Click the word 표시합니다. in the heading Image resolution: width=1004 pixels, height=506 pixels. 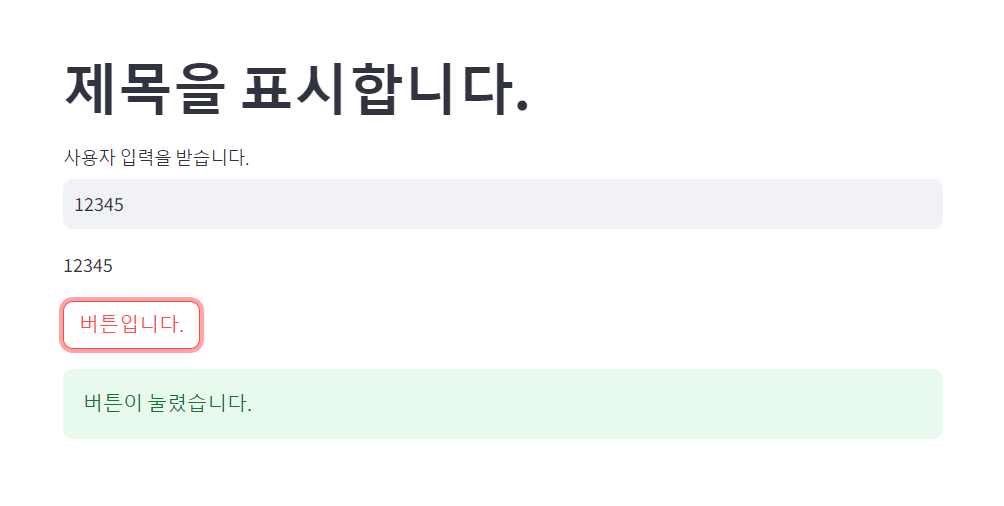point(385,90)
